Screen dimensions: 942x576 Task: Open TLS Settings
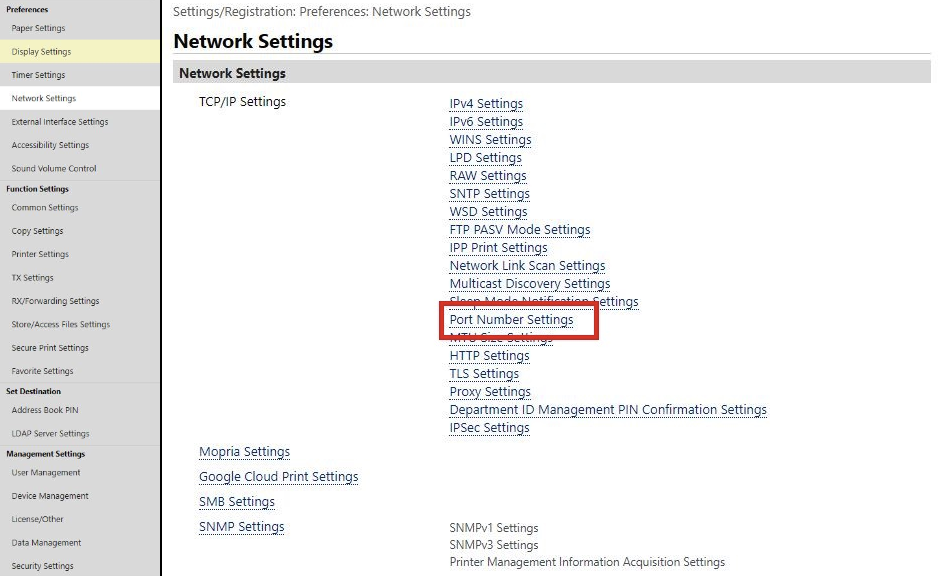point(484,374)
